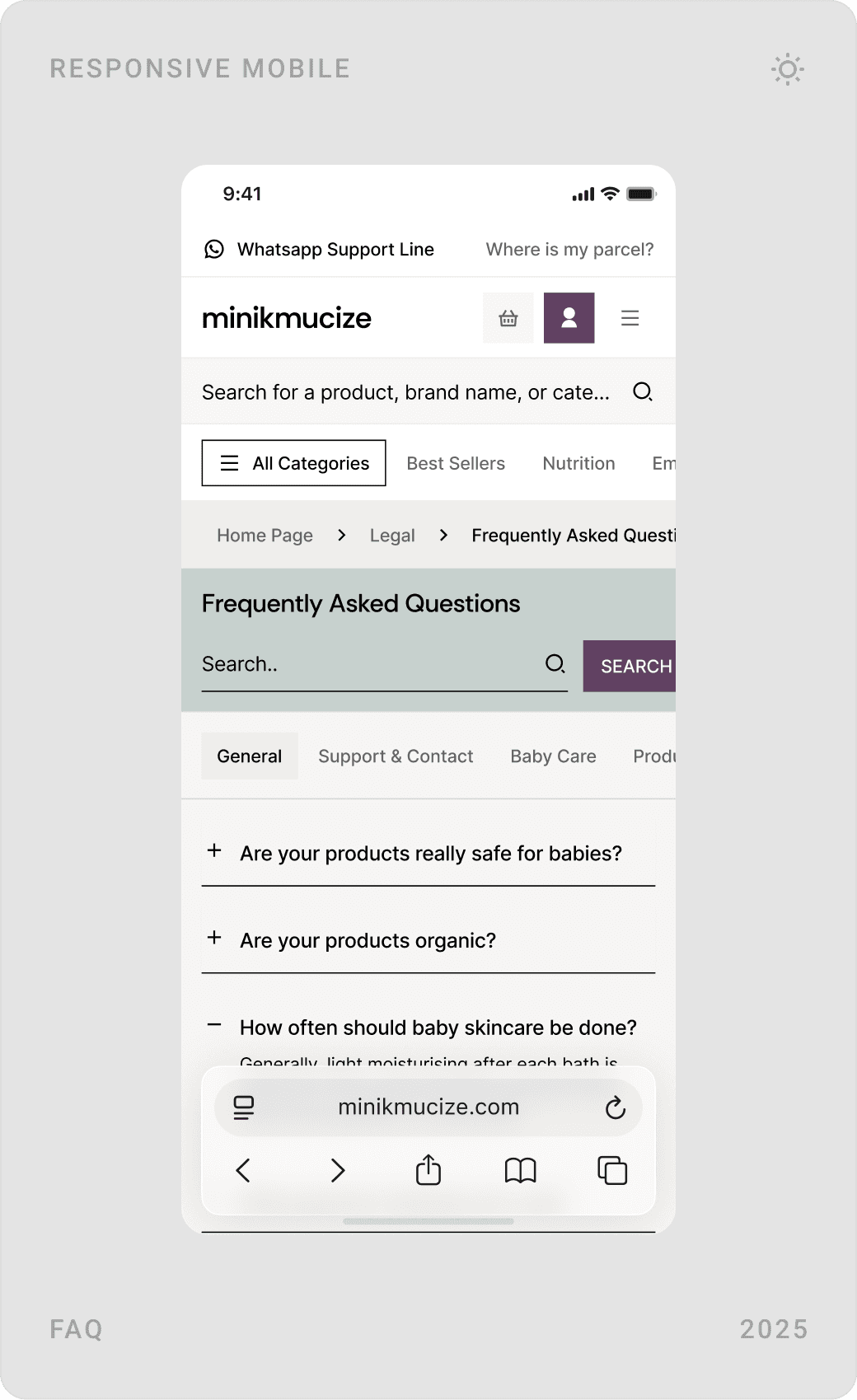Image resolution: width=857 pixels, height=1400 pixels.
Task: Switch to Support & Contact tab
Action: (396, 756)
